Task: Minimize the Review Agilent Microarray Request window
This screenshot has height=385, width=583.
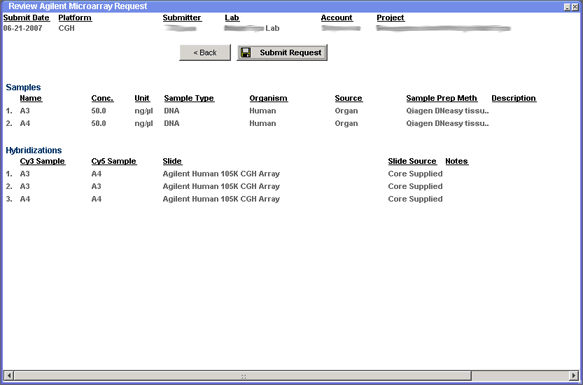Action: [x=567, y=7]
